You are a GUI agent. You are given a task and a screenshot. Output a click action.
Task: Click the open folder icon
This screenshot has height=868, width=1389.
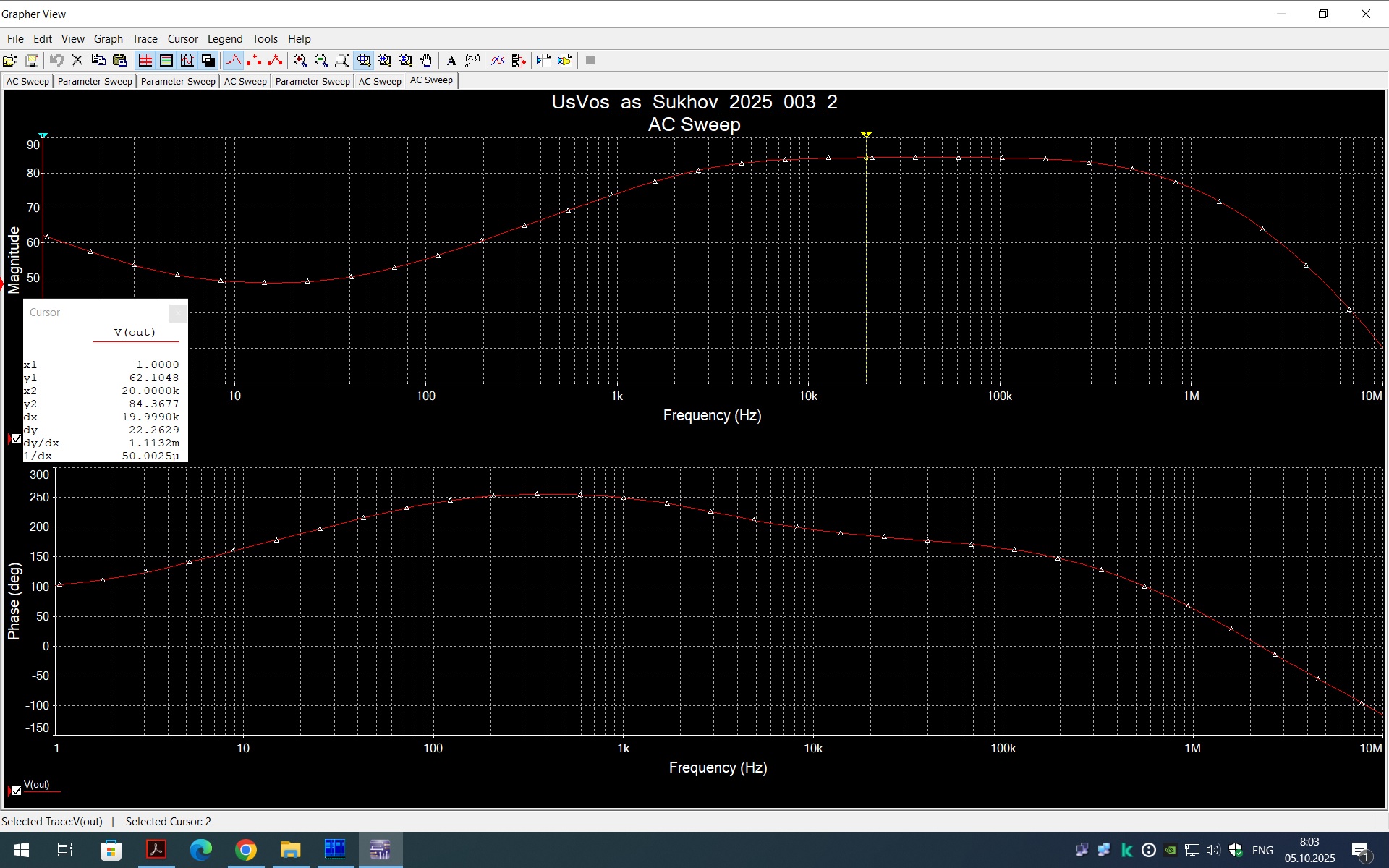click(x=10, y=61)
